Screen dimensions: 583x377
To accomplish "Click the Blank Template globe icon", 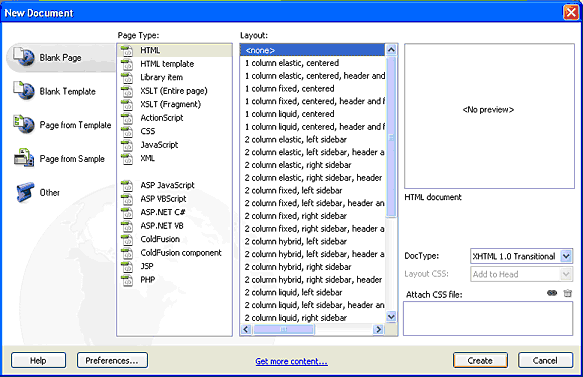I will click(24, 91).
